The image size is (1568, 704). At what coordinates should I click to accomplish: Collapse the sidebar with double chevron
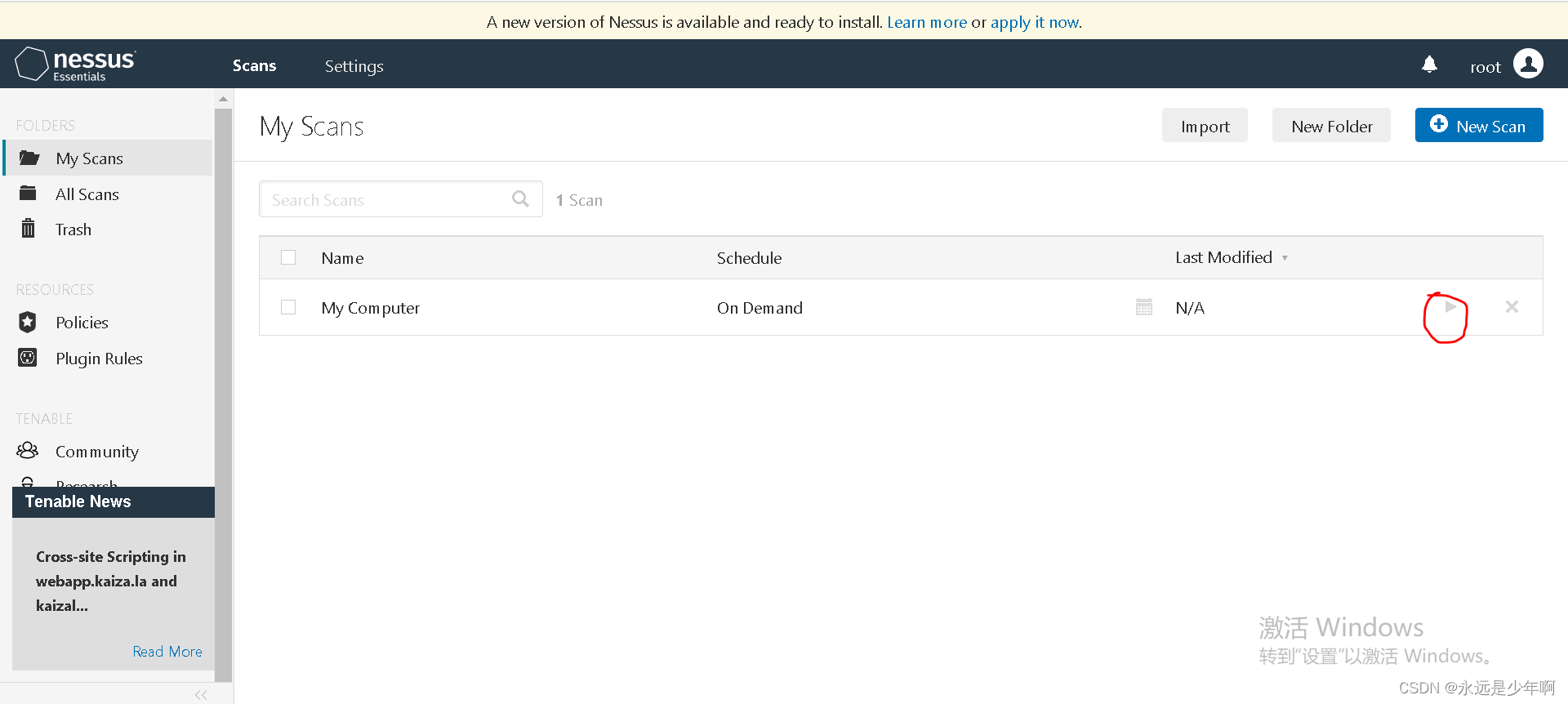tap(201, 695)
